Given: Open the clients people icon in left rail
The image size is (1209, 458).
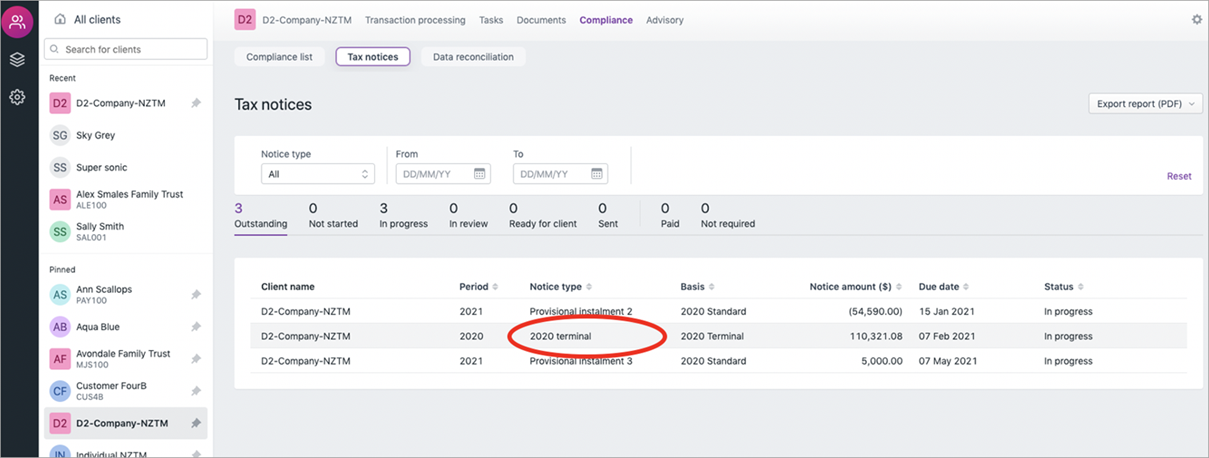Looking at the screenshot, I should (x=17, y=22).
